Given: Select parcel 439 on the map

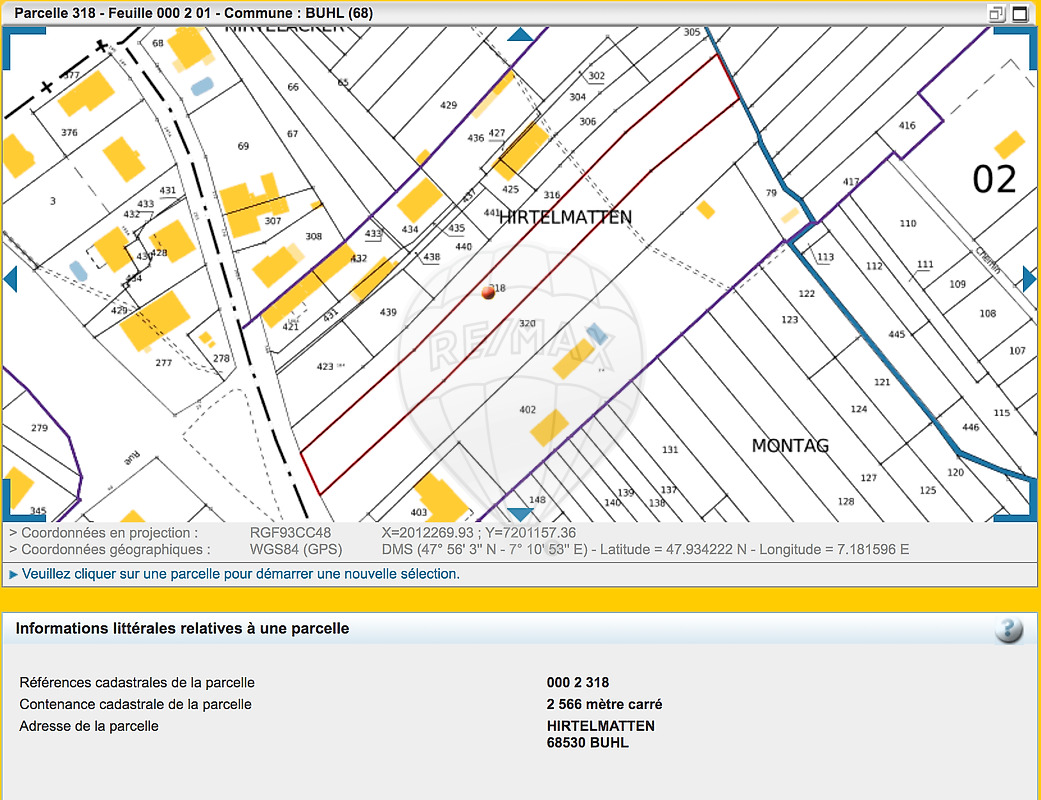Looking at the screenshot, I should pyautogui.click(x=388, y=312).
